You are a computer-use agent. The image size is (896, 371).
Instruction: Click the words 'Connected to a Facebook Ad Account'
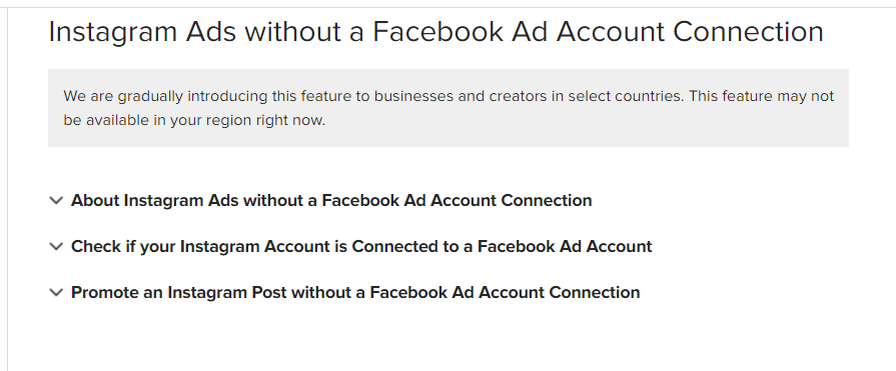tap(502, 246)
